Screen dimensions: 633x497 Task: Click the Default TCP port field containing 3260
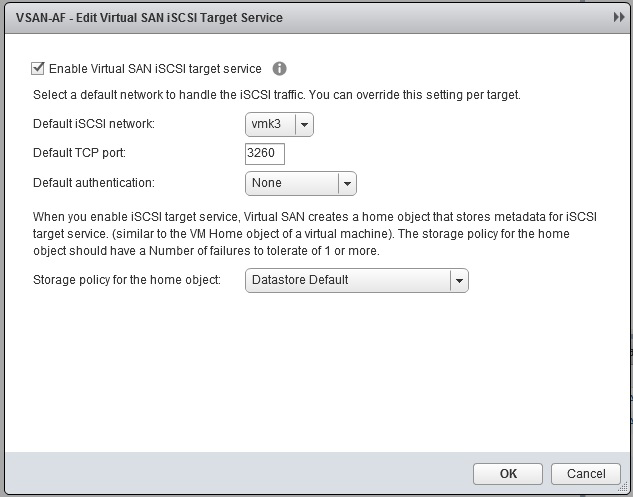[265, 153]
